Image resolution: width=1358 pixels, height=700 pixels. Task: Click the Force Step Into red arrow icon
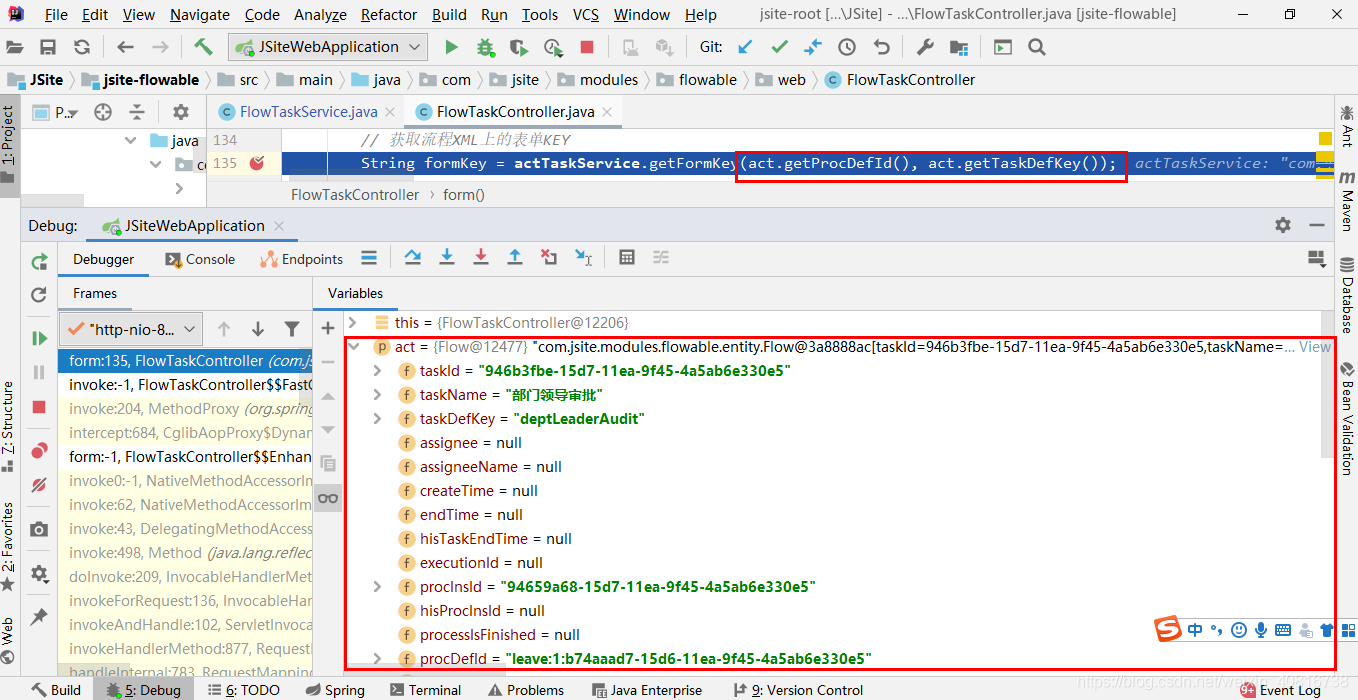[481, 258]
